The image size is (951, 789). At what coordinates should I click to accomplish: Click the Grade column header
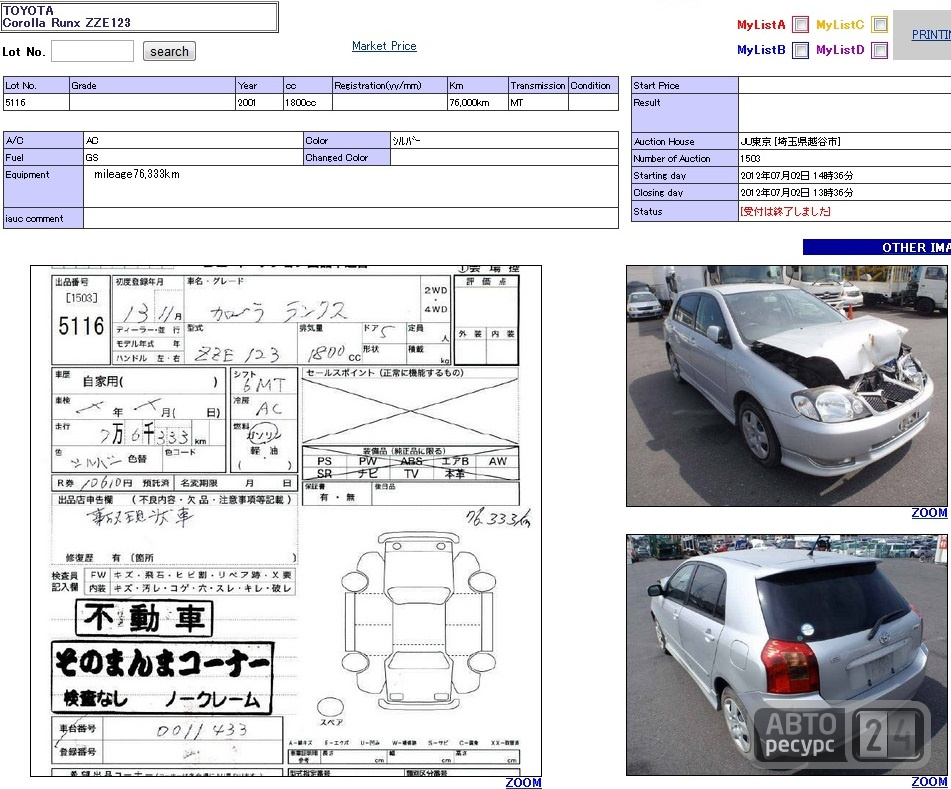152,86
